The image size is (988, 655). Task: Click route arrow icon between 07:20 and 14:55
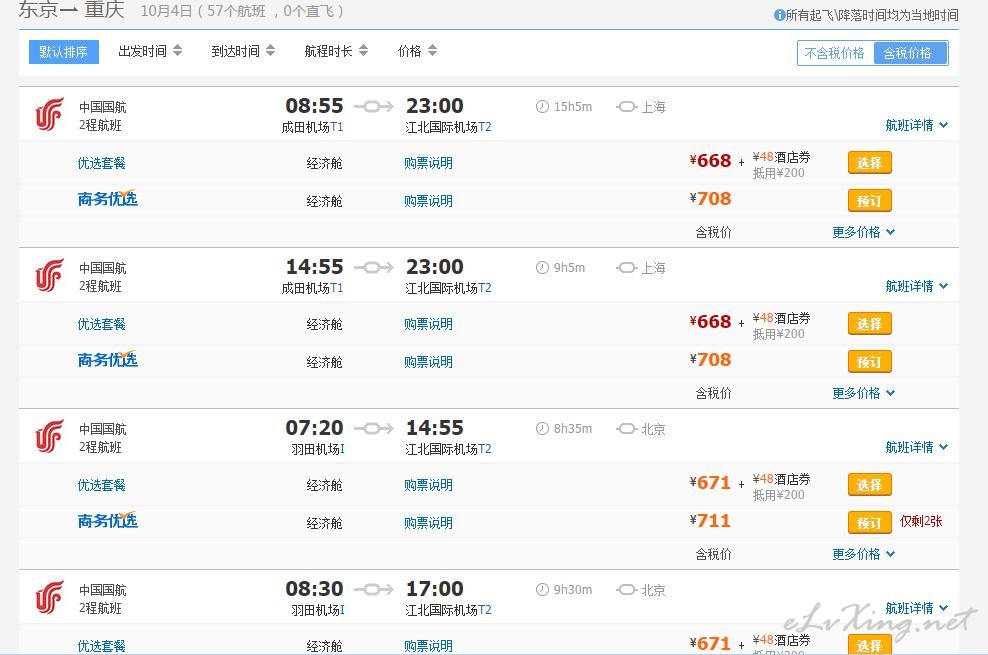pos(374,429)
